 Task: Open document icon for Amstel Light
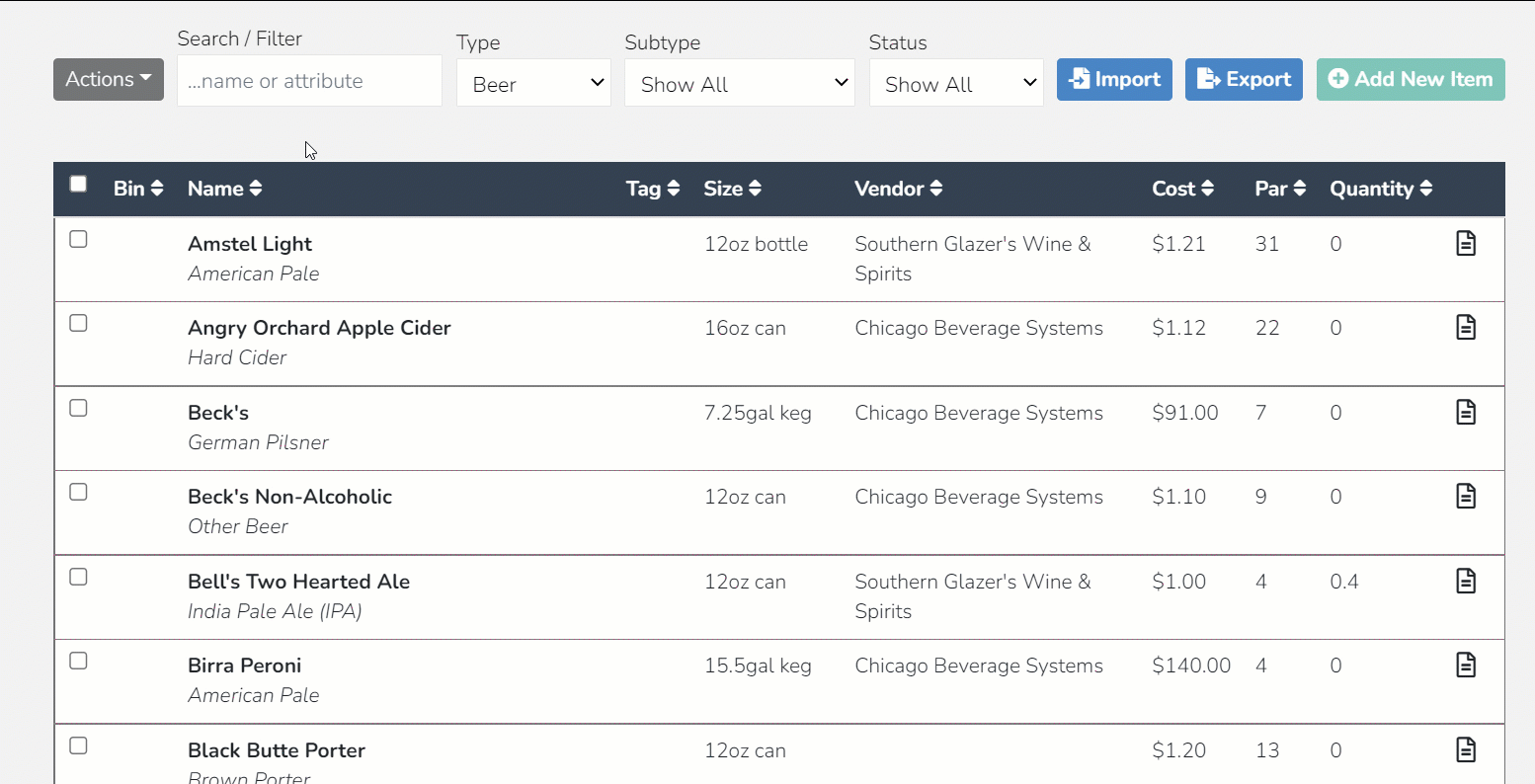(1466, 243)
